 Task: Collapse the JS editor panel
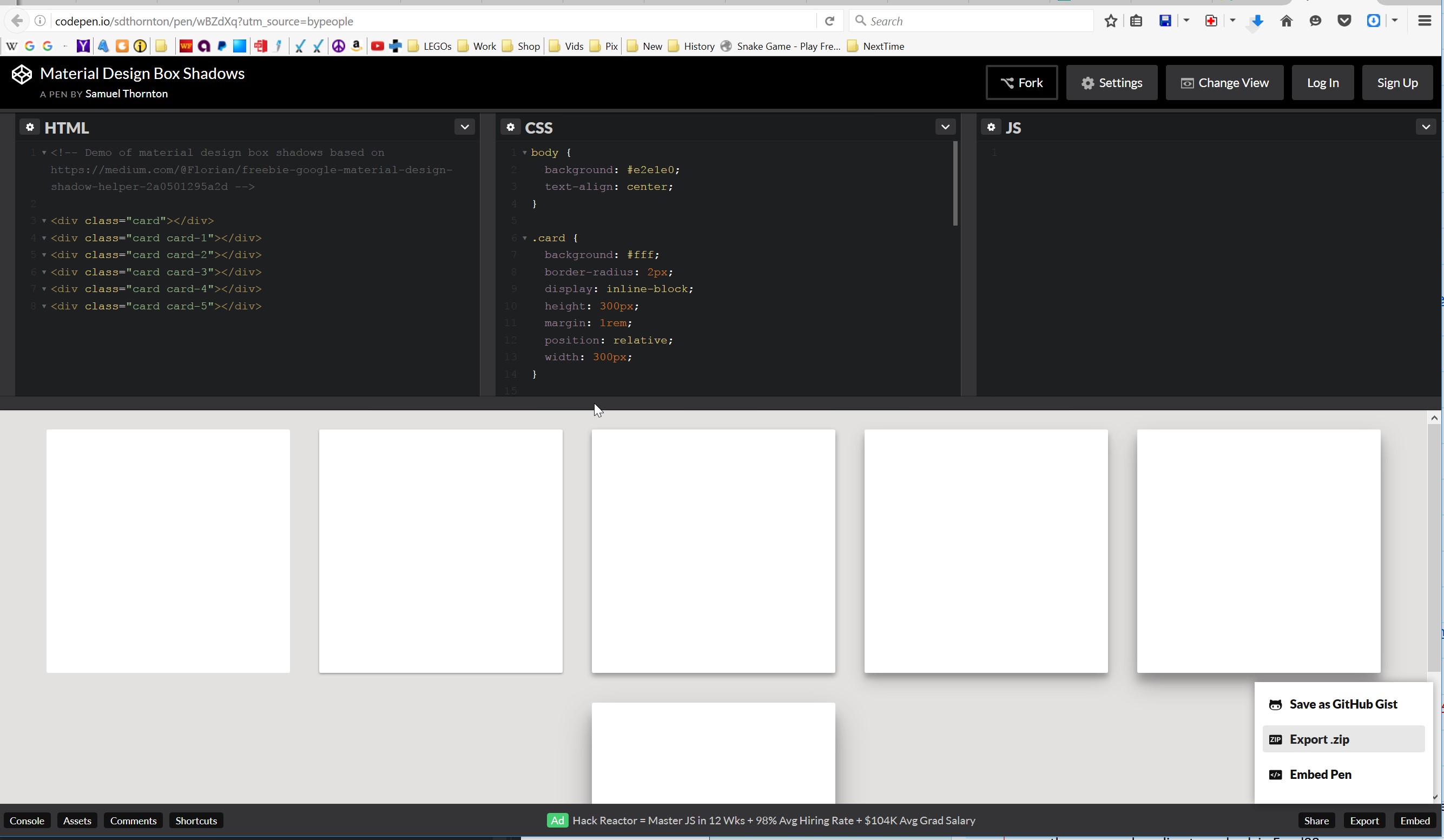coord(1426,127)
